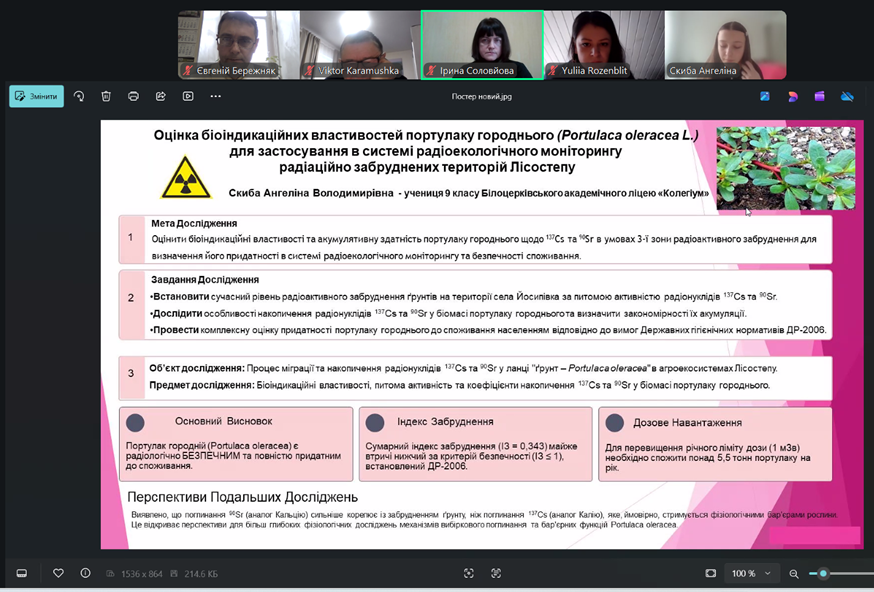Click the blue image-editing app icon

click(765, 96)
